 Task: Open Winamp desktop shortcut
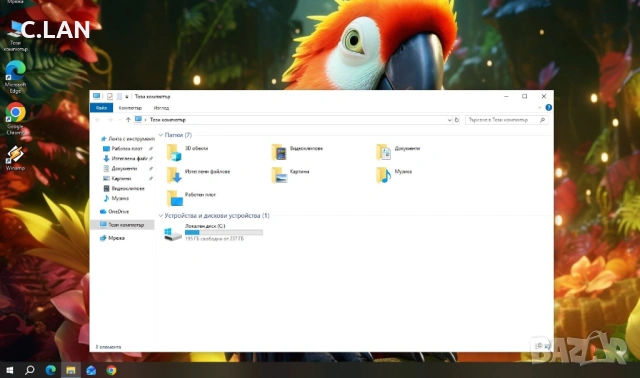[x=15, y=158]
